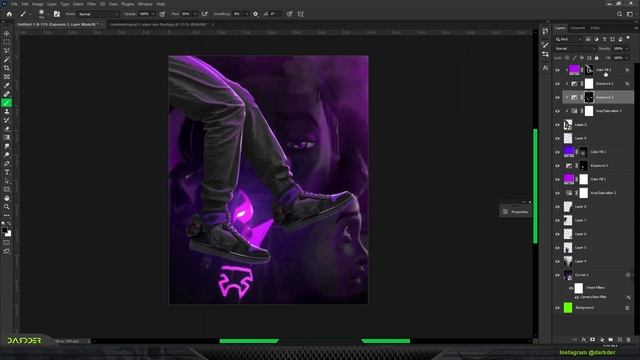The width and height of the screenshot is (640, 360).
Task: Open the Flow value dropdown
Action: coord(196,14)
